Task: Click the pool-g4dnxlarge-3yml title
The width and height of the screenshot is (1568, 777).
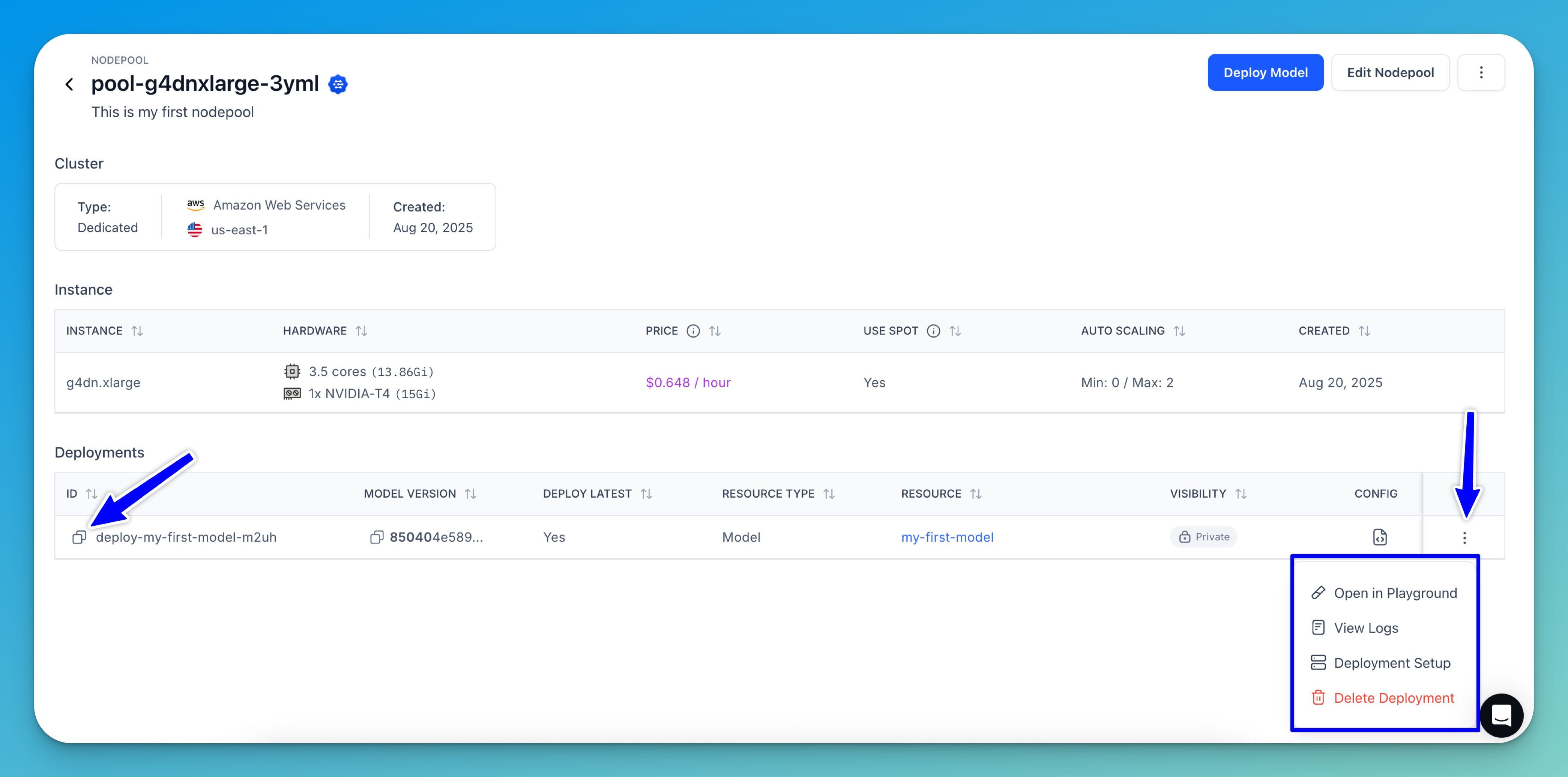Action: click(x=205, y=83)
